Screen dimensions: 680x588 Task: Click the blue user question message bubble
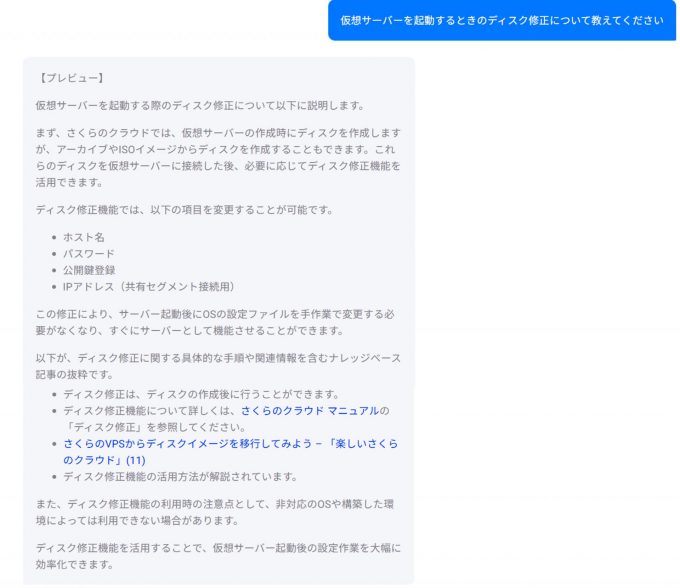coord(502,20)
